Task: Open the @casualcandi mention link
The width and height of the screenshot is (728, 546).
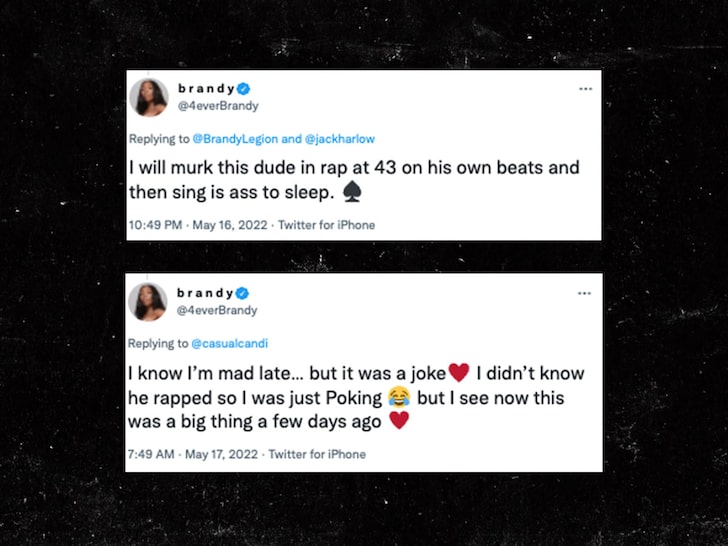Action: pyautogui.click(x=229, y=344)
